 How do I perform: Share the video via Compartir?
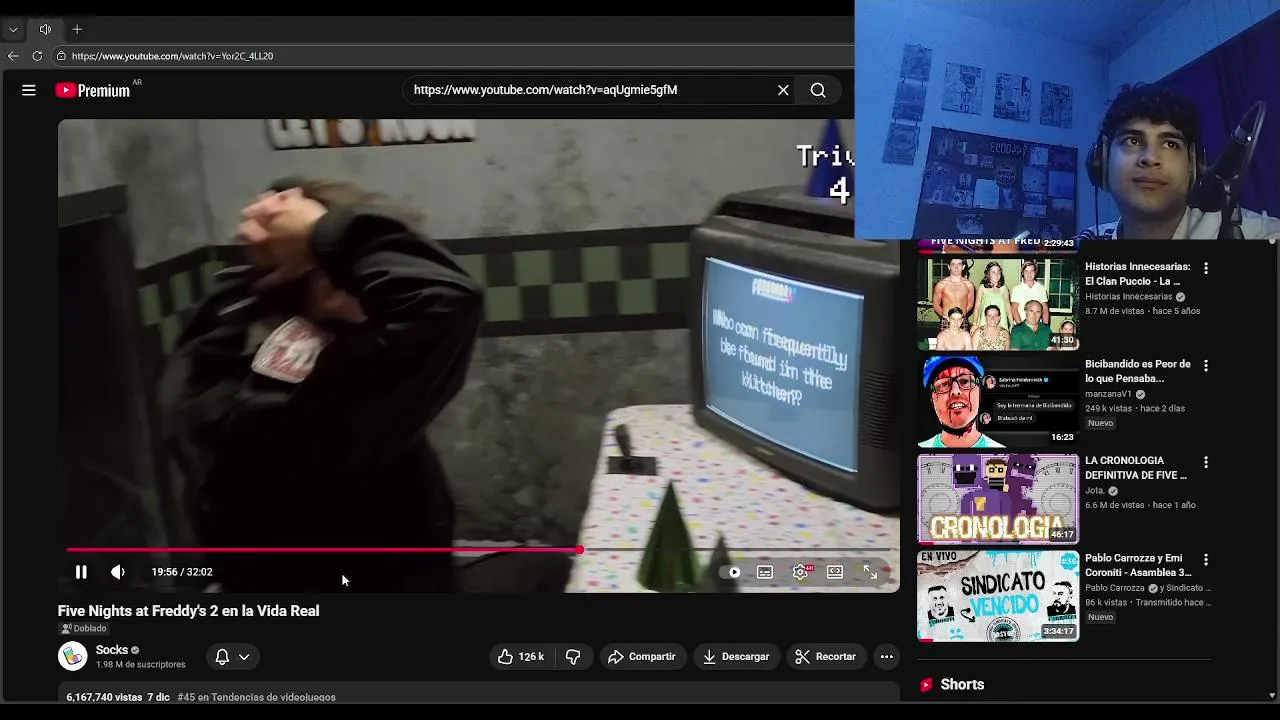click(642, 656)
